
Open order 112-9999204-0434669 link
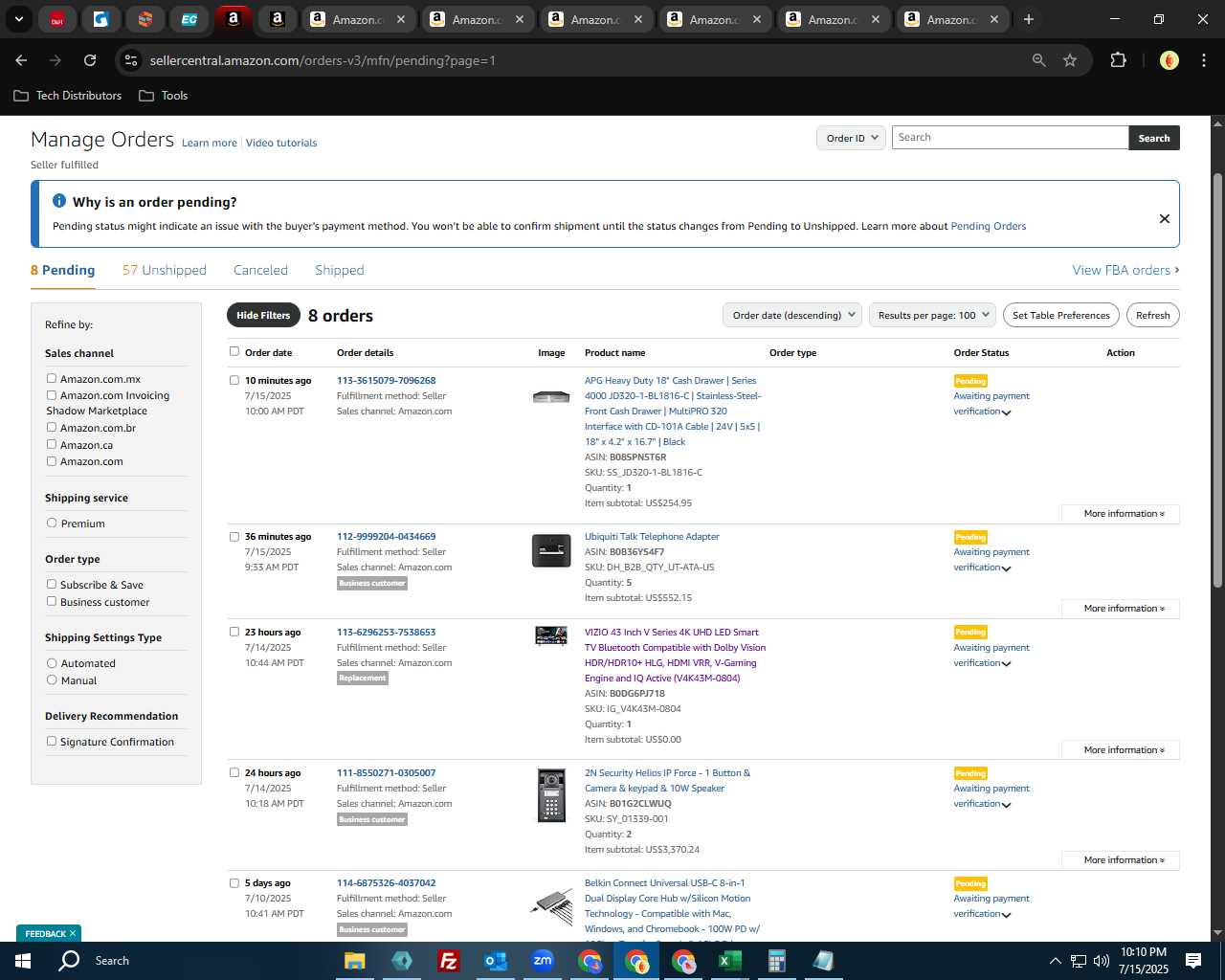coord(386,536)
